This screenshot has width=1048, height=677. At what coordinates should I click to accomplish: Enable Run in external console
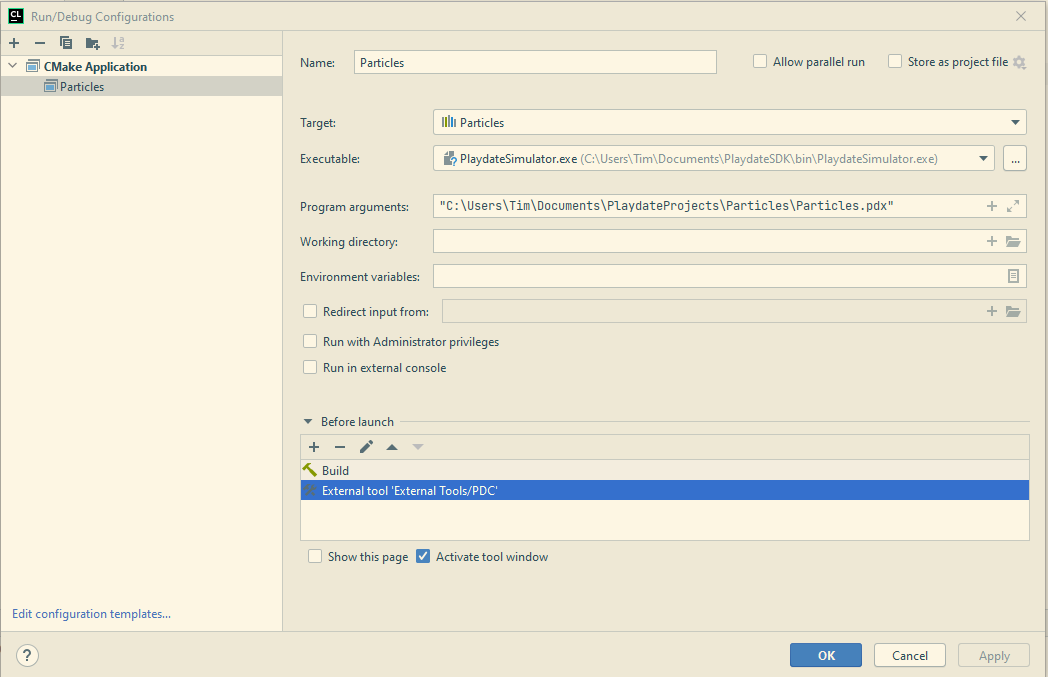(x=310, y=368)
